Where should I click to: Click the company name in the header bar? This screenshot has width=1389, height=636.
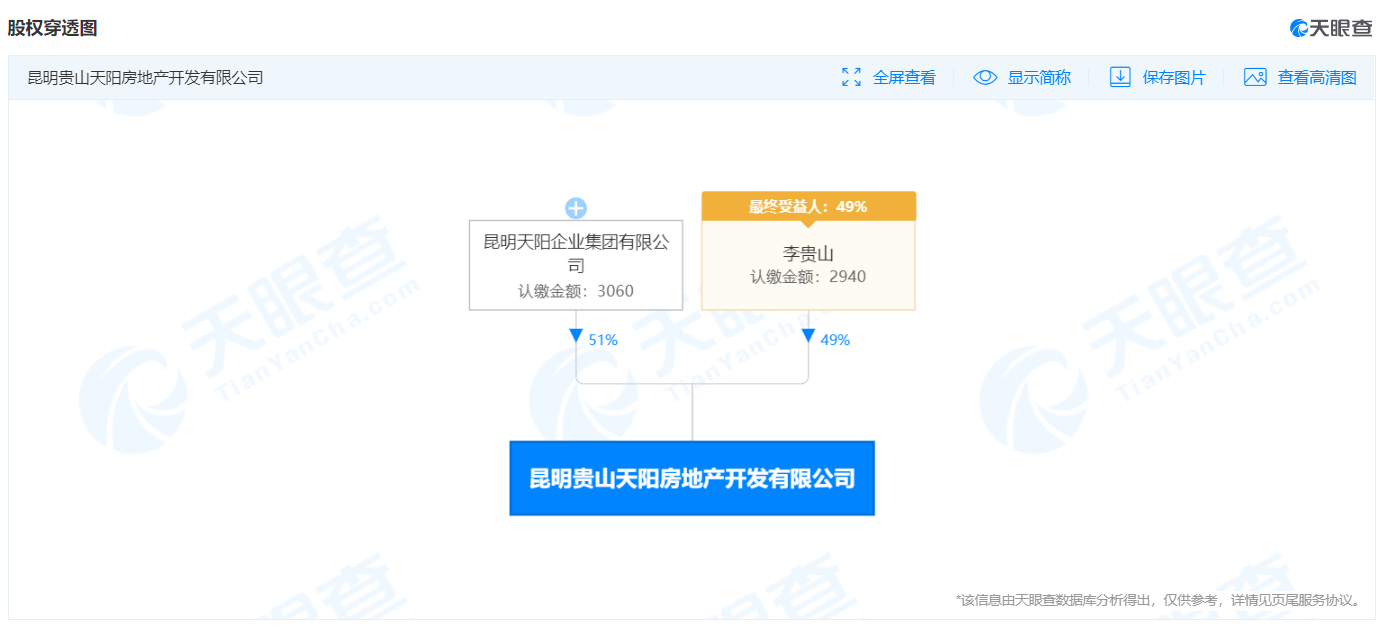pyautogui.click(x=145, y=77)
